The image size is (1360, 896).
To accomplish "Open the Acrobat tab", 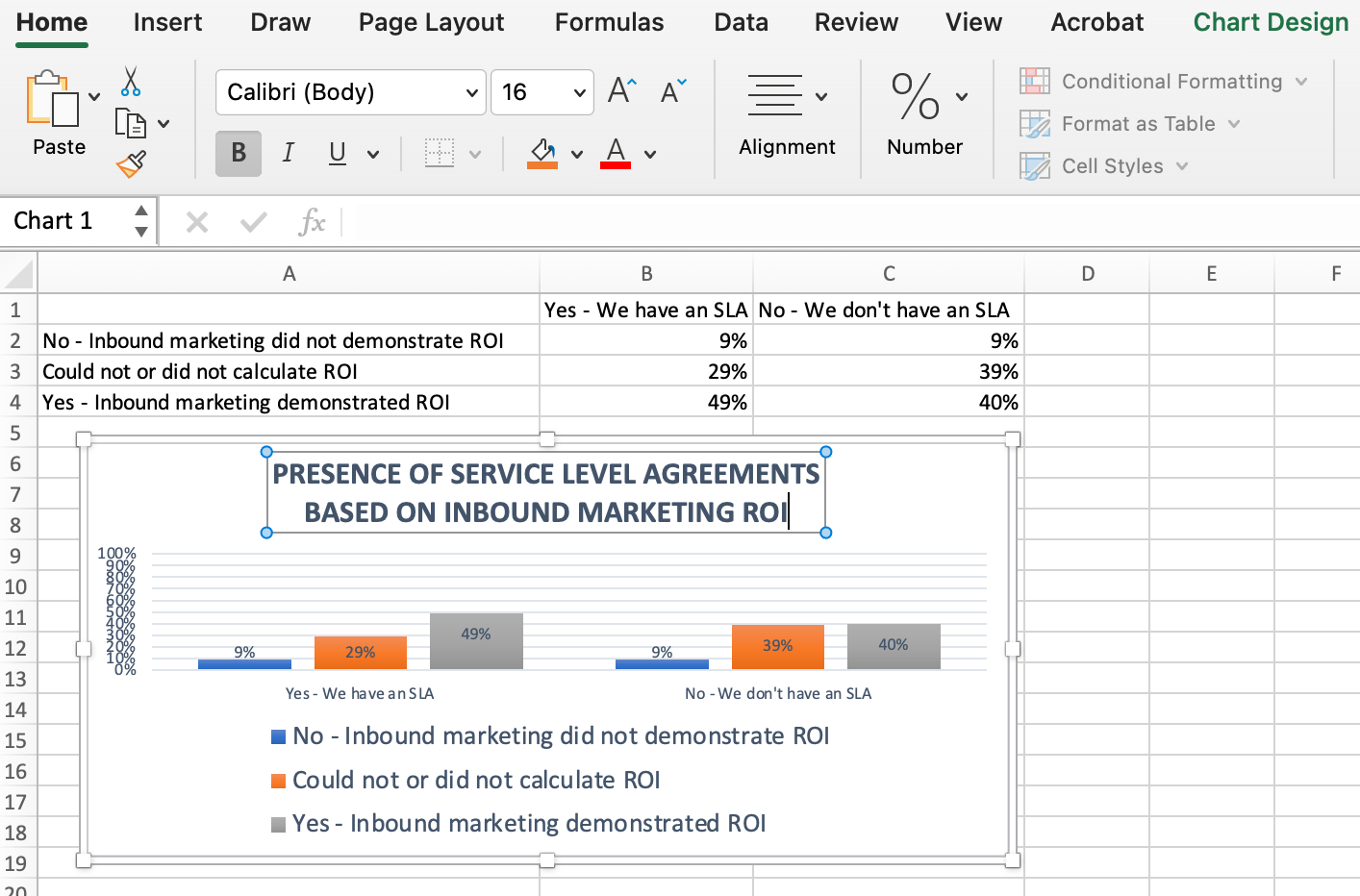I will point(1097,22).
